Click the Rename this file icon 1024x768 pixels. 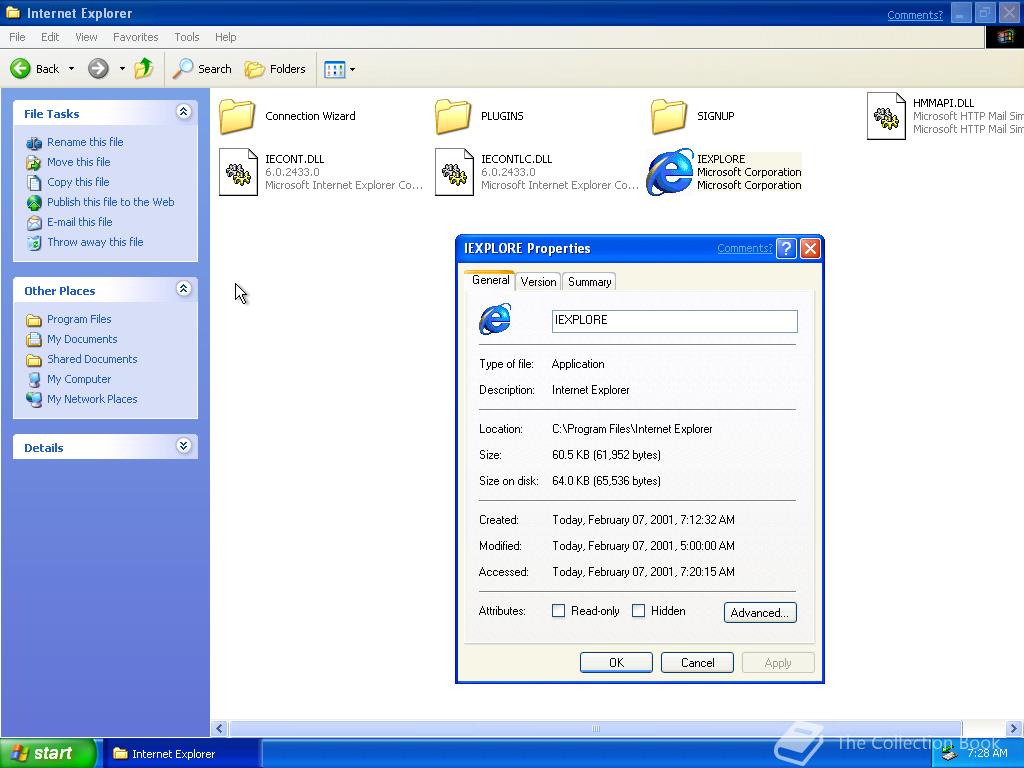(34, 142)
